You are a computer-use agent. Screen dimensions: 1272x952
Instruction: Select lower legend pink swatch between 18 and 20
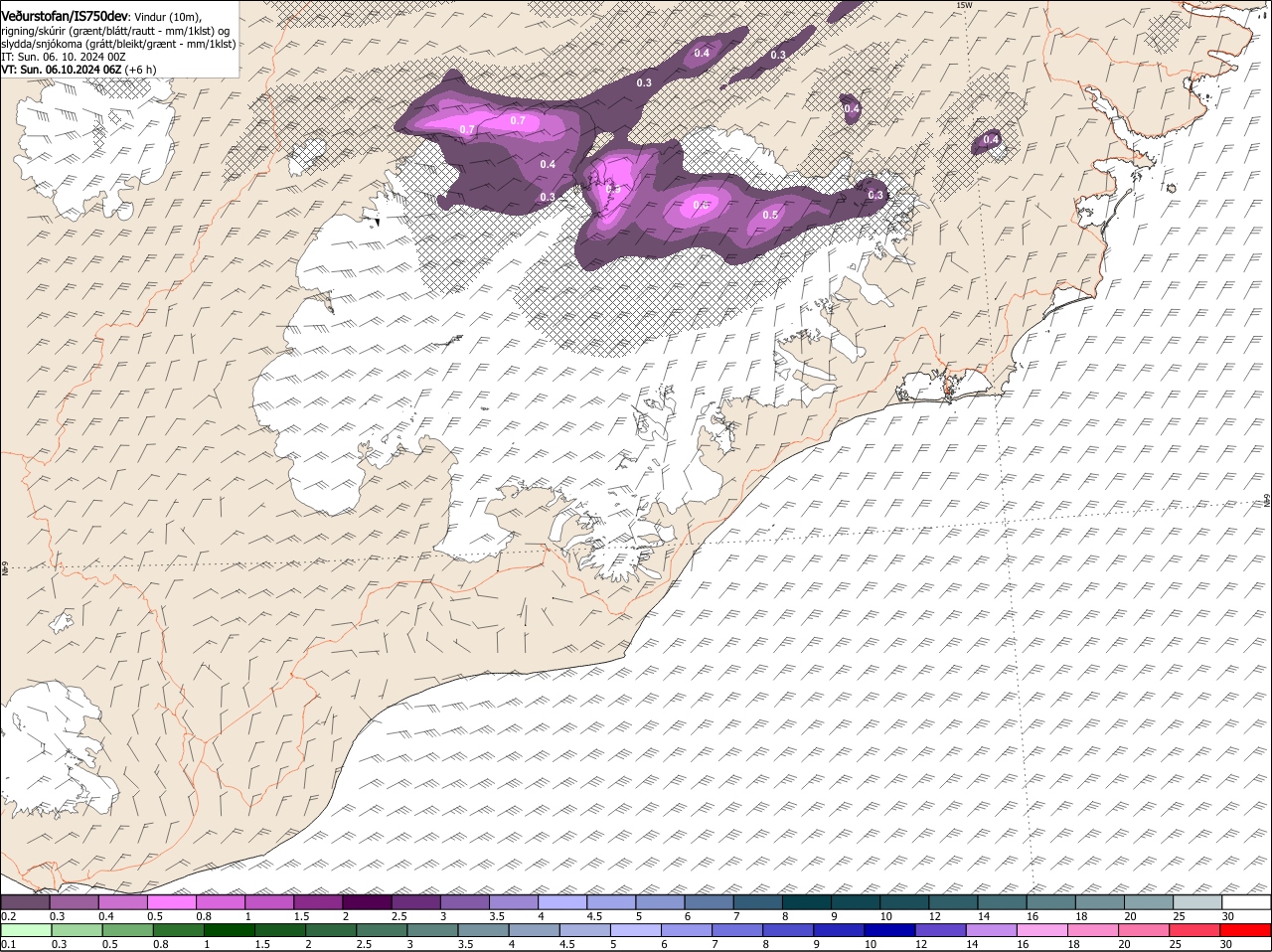[x=1092, y=931]
